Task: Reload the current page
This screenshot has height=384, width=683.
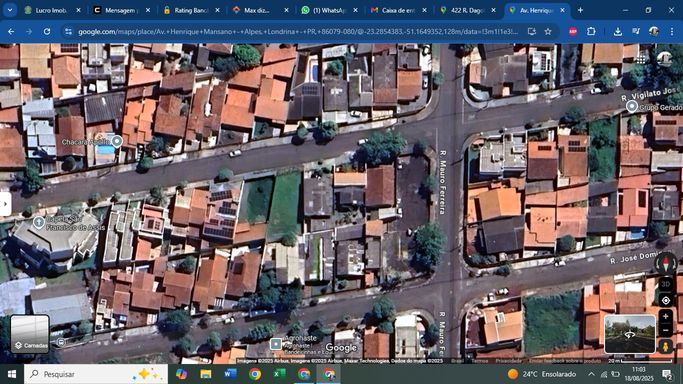Action: pos(47,31)
